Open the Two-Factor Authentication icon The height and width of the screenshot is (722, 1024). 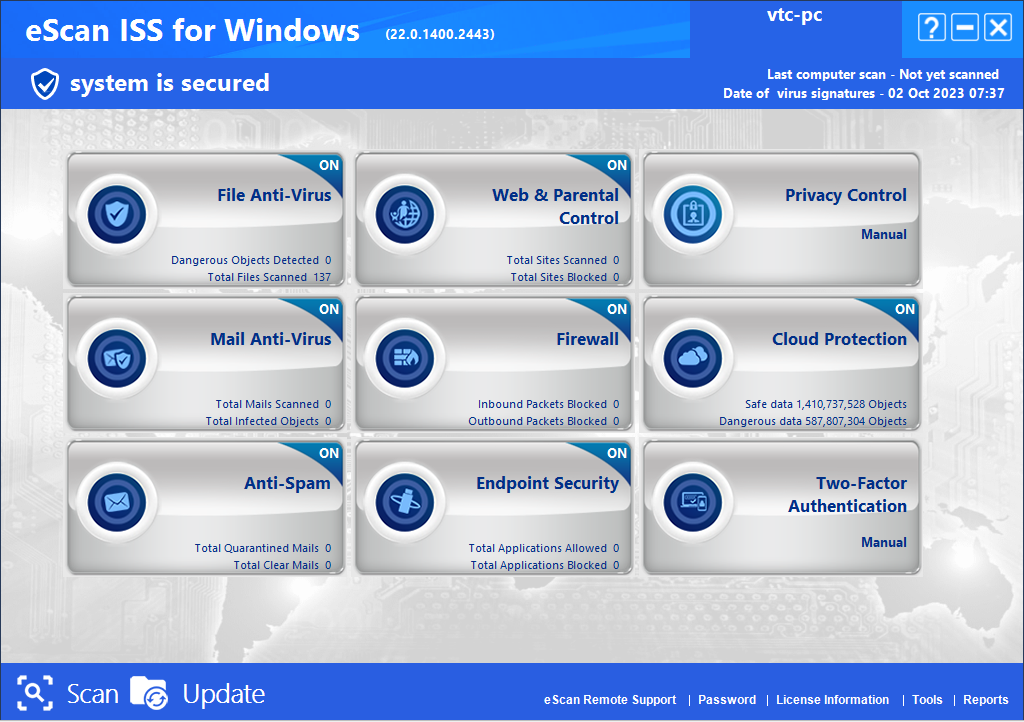coord(693,501)
